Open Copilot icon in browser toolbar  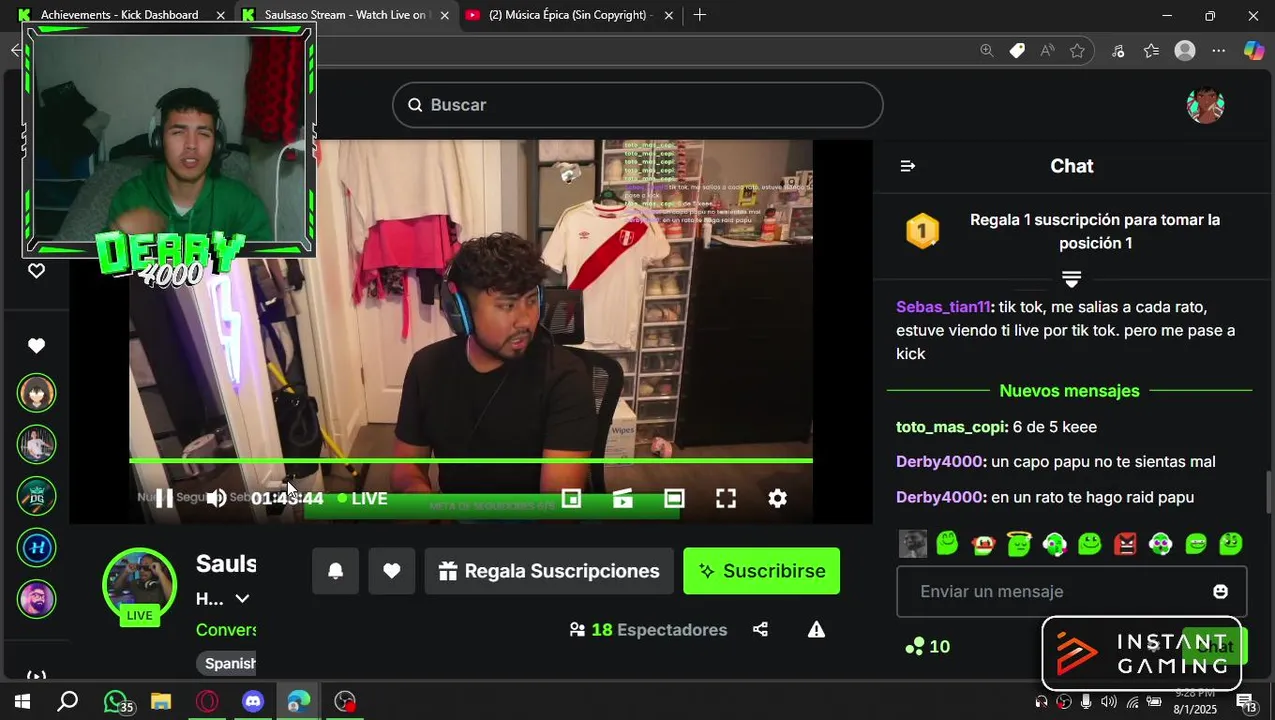(x=1254, y=51)
